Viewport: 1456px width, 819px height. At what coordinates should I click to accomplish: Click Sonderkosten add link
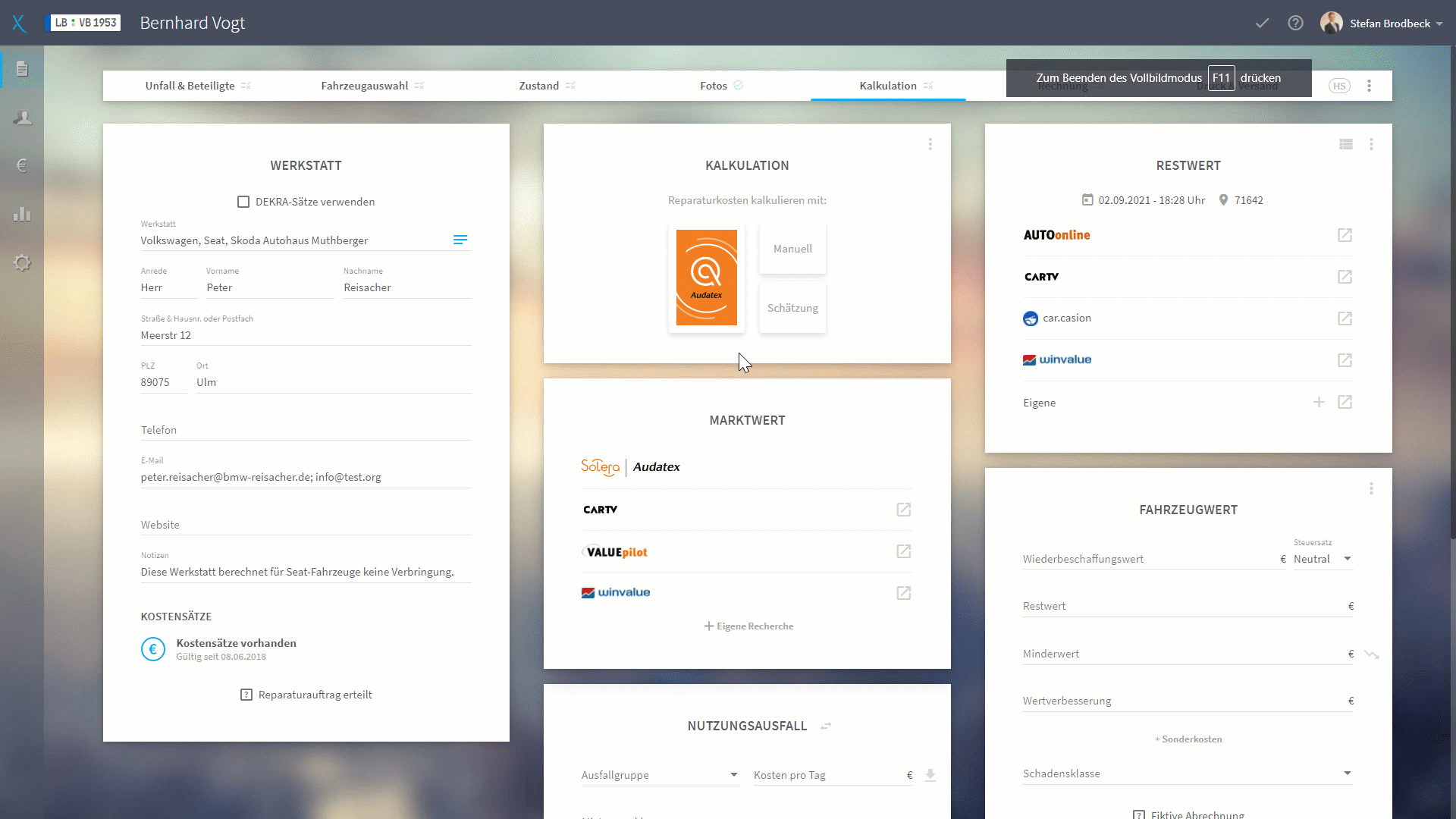coord(1188,739)
